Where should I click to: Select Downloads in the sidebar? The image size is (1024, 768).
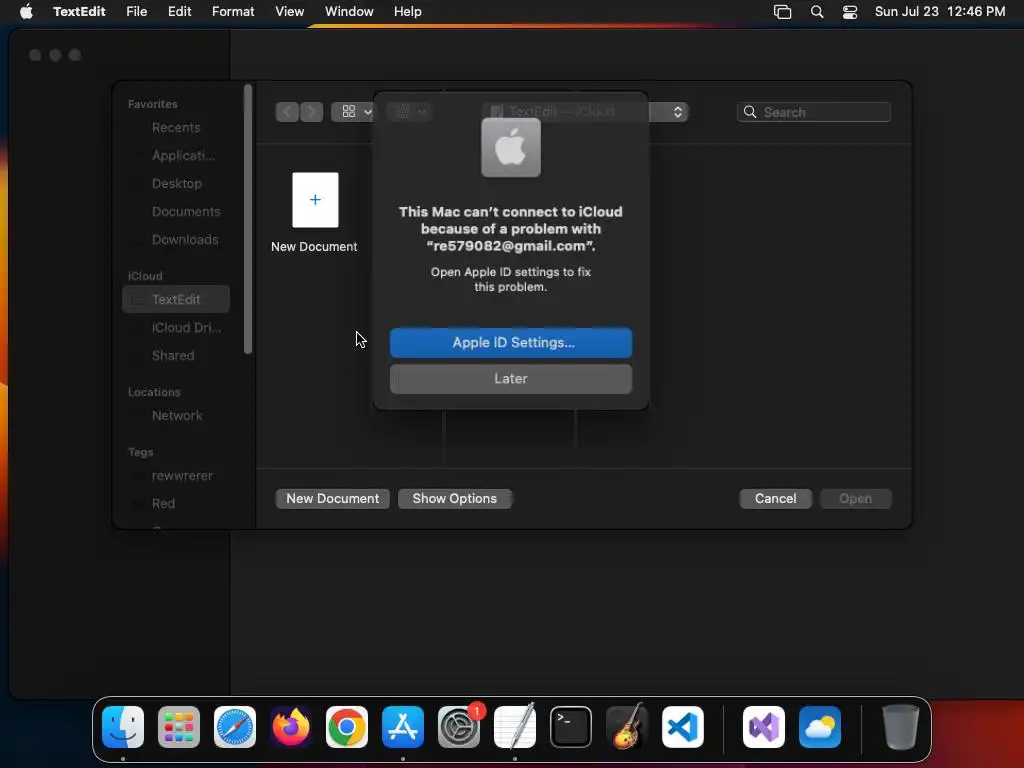(176, 240)
